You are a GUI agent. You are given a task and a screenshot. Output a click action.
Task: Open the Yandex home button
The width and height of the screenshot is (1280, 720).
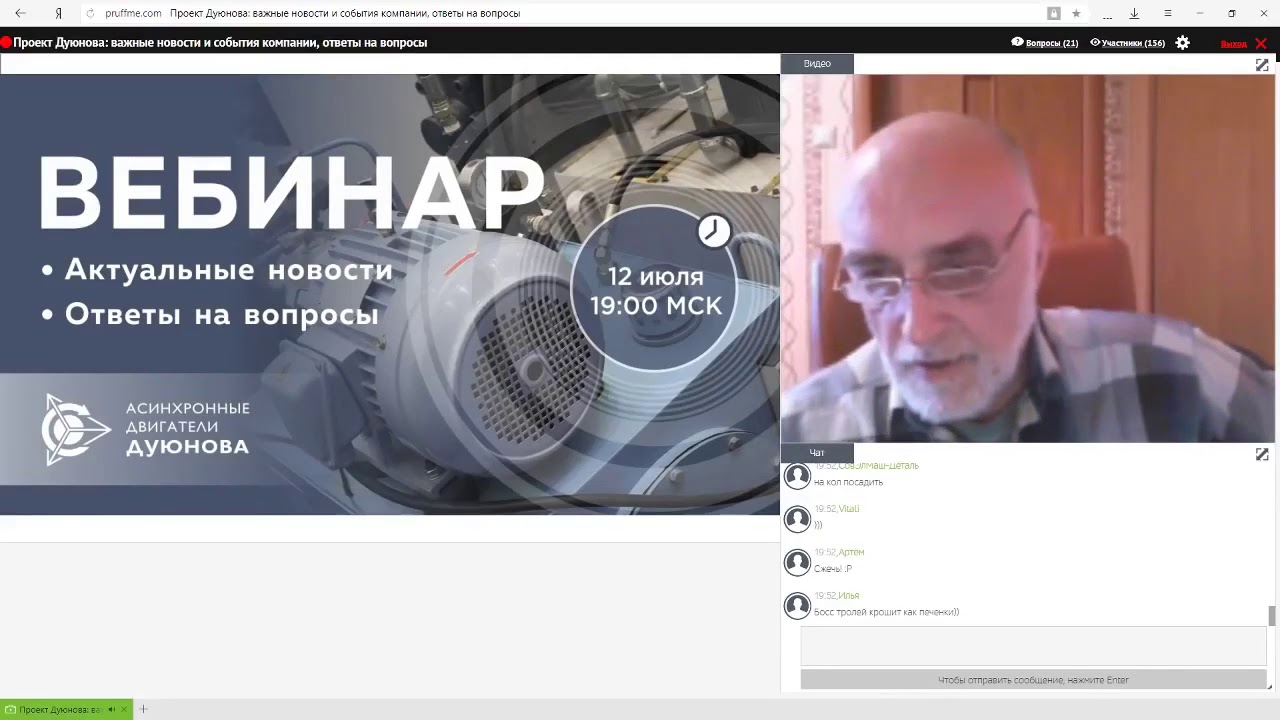pyautogui.click(x=59, y=13)
